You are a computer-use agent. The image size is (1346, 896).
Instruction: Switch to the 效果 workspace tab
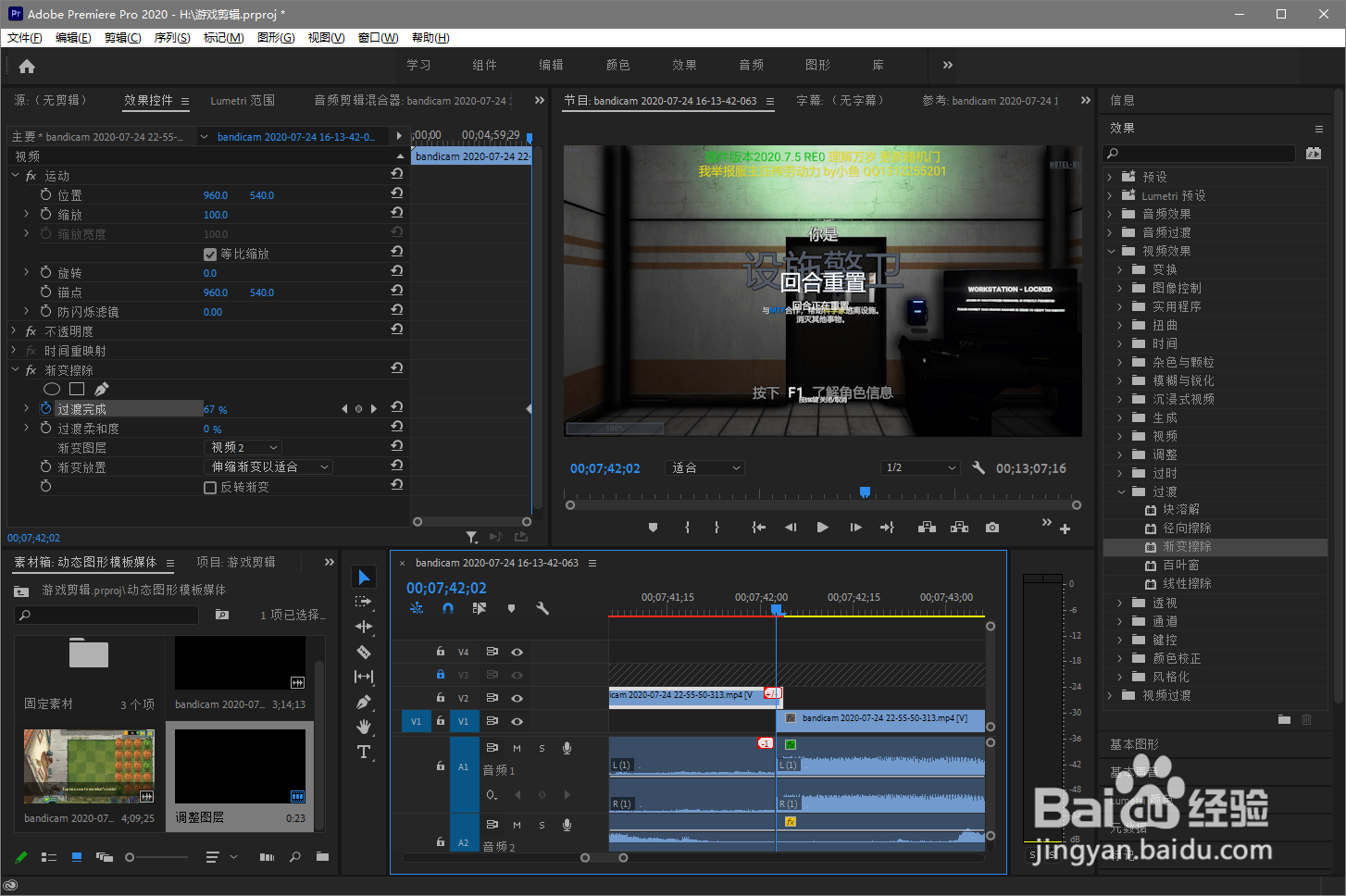(x=684, y=65)
